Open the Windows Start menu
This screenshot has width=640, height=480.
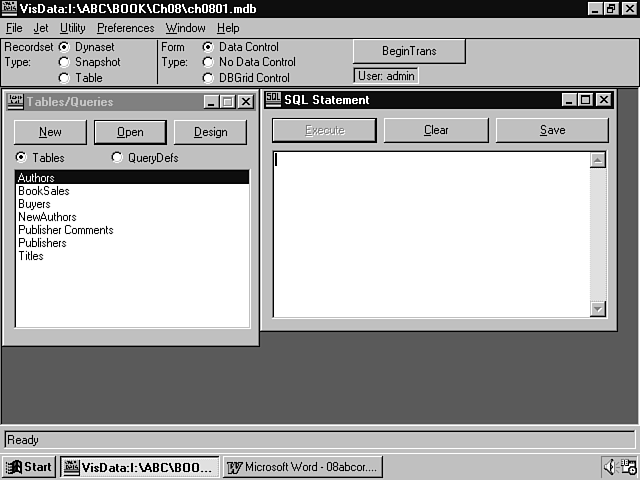click(29, 467)
